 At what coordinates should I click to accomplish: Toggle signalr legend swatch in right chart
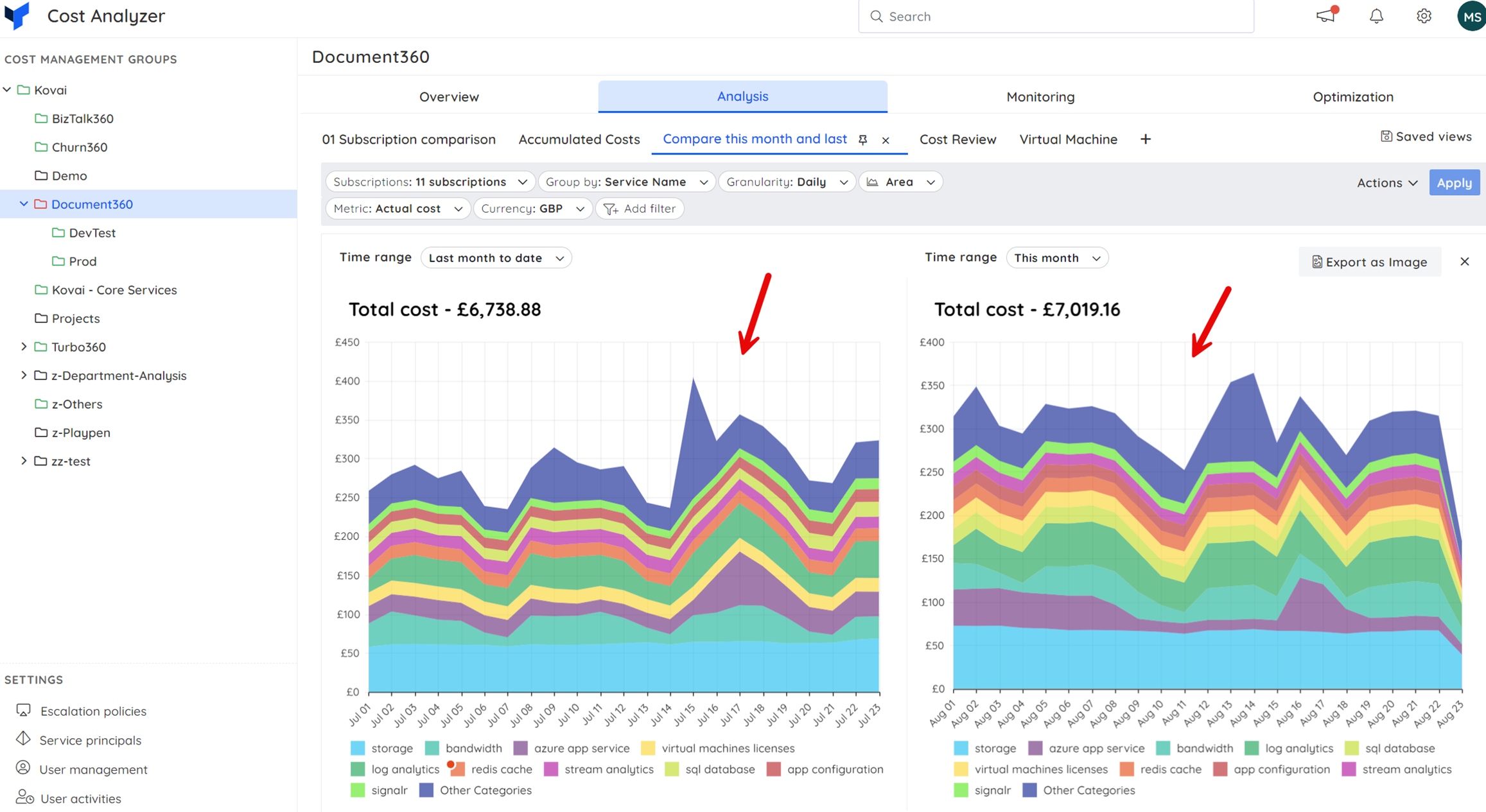(x=961, y=790)
